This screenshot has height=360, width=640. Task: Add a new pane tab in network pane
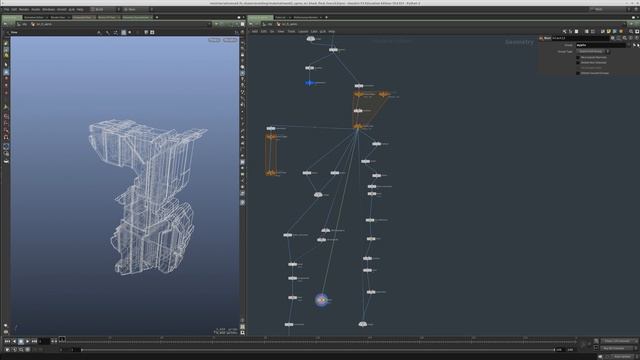326,17
